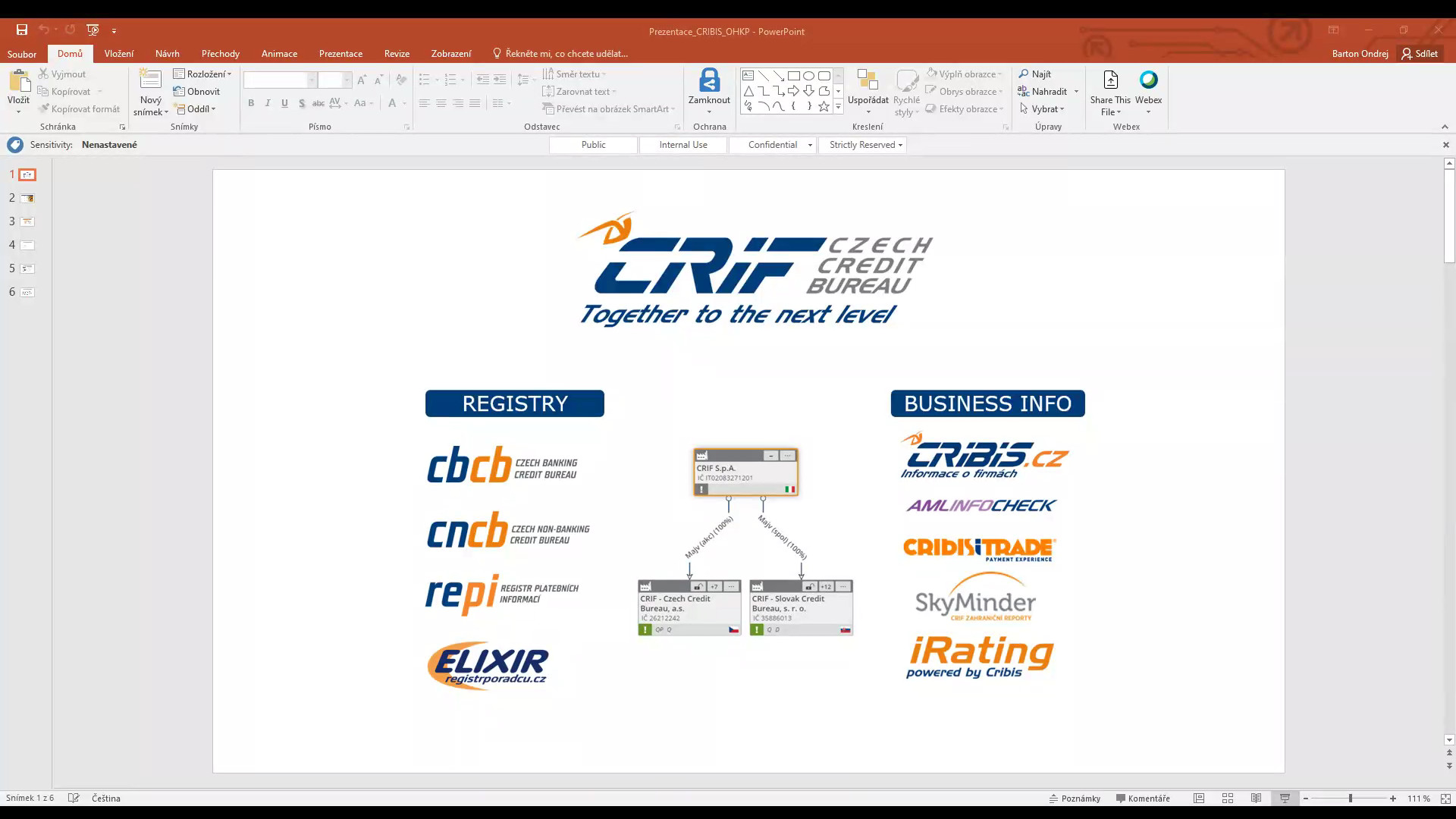This screenshot has height=819, width=1456.
Task: Save the presentation with the floppy icon
Action: pyautogui.click(x=22, y=30)
